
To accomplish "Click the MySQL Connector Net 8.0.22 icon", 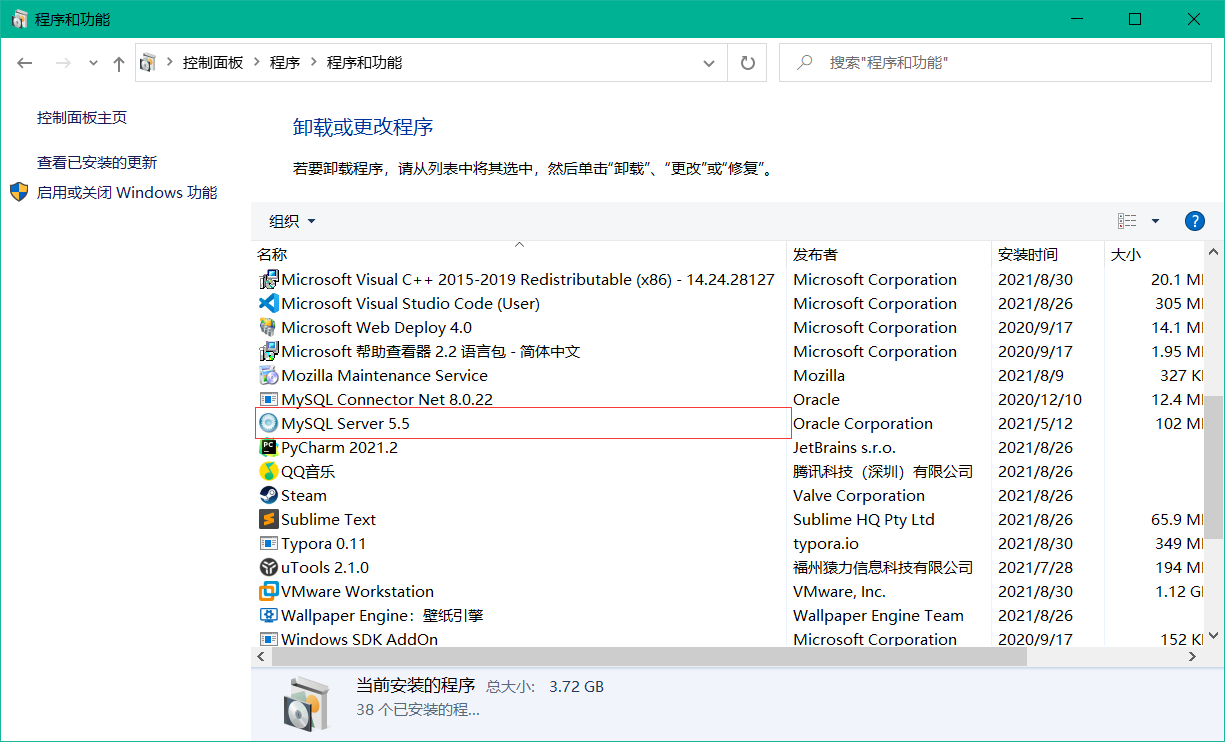I will pyautogui.click(x=268, y=400).
